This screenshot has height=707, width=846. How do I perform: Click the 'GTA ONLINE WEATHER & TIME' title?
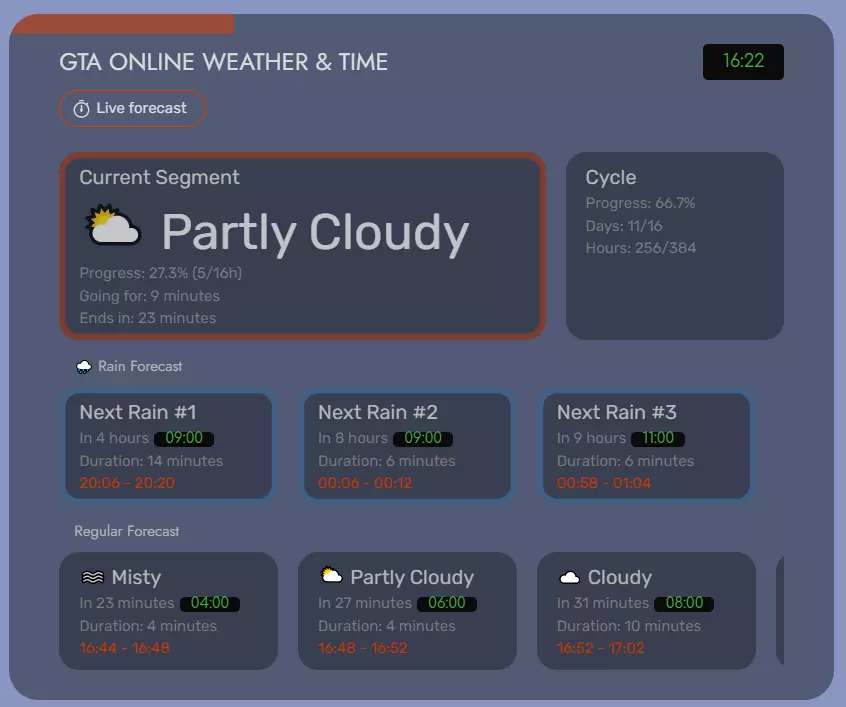223,62
